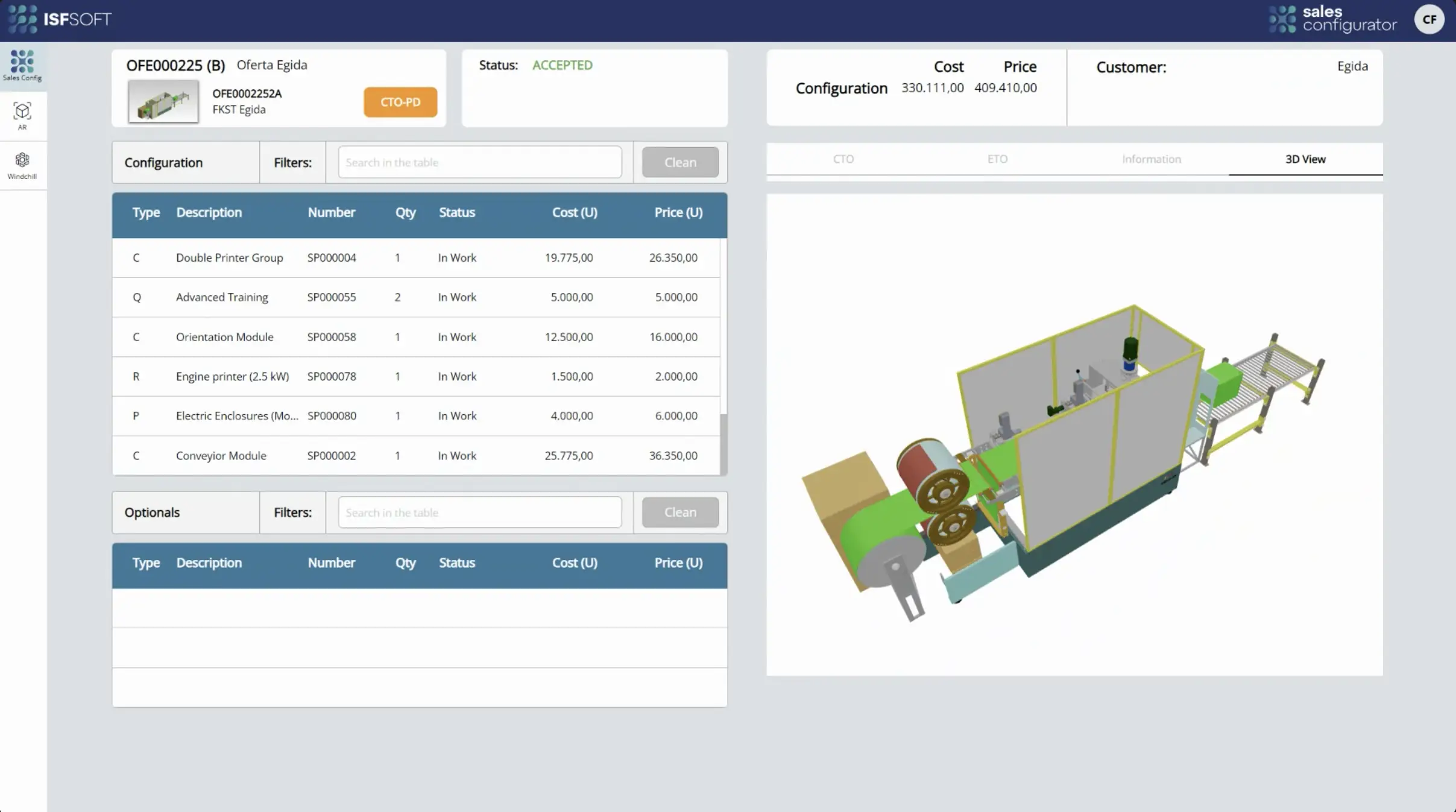This screenshot has width=1456, height=812.
Task: Click the orange CTO-PD button
Action: (399, 102)
